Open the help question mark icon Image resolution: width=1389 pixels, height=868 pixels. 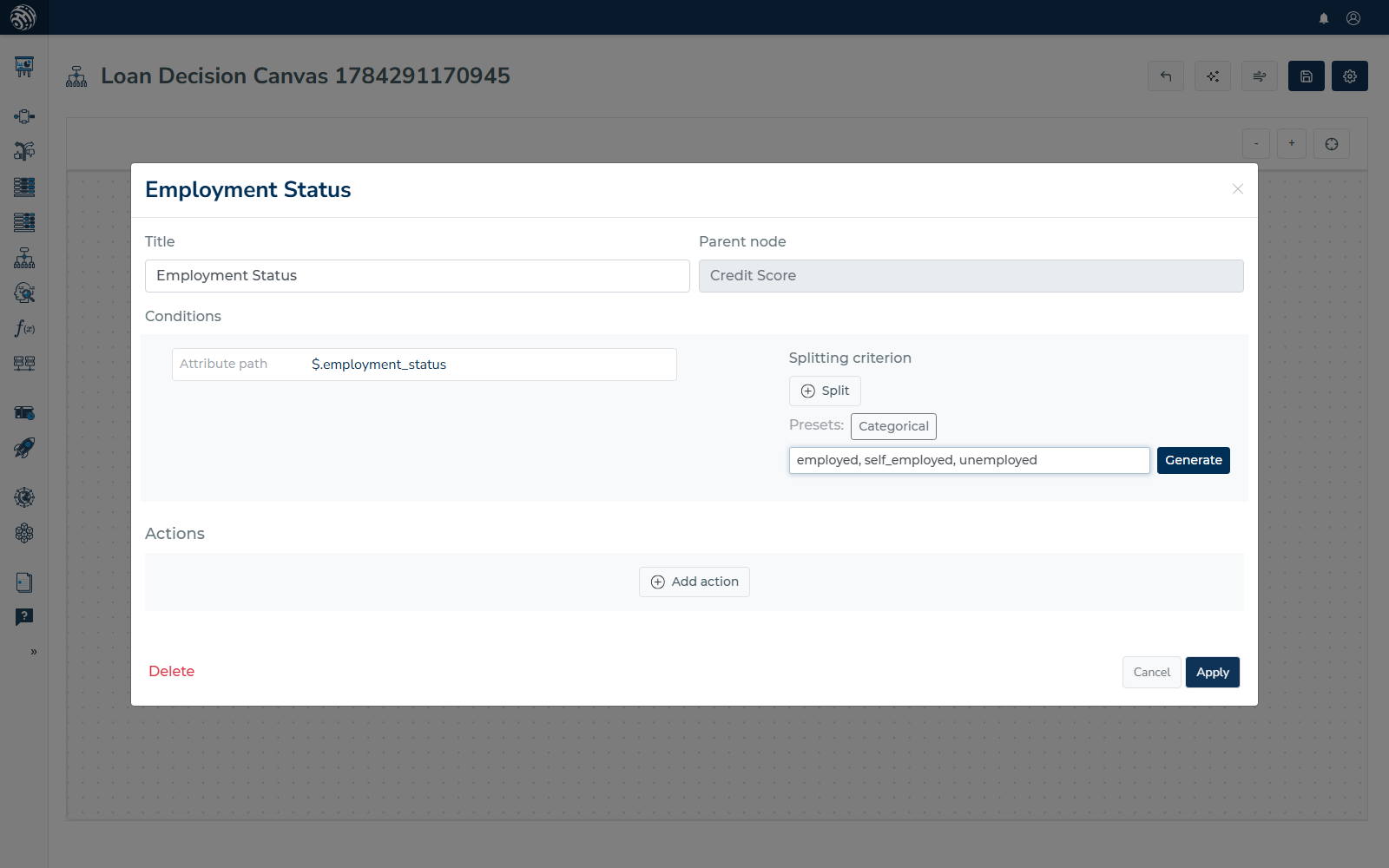24,617
